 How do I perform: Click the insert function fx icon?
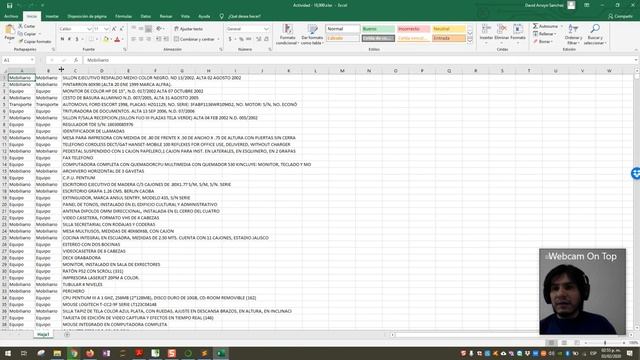pos(76,60)
